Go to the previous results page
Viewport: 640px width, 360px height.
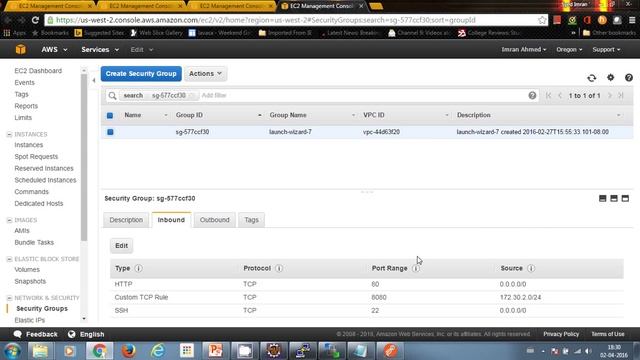(x=560, y=95)
